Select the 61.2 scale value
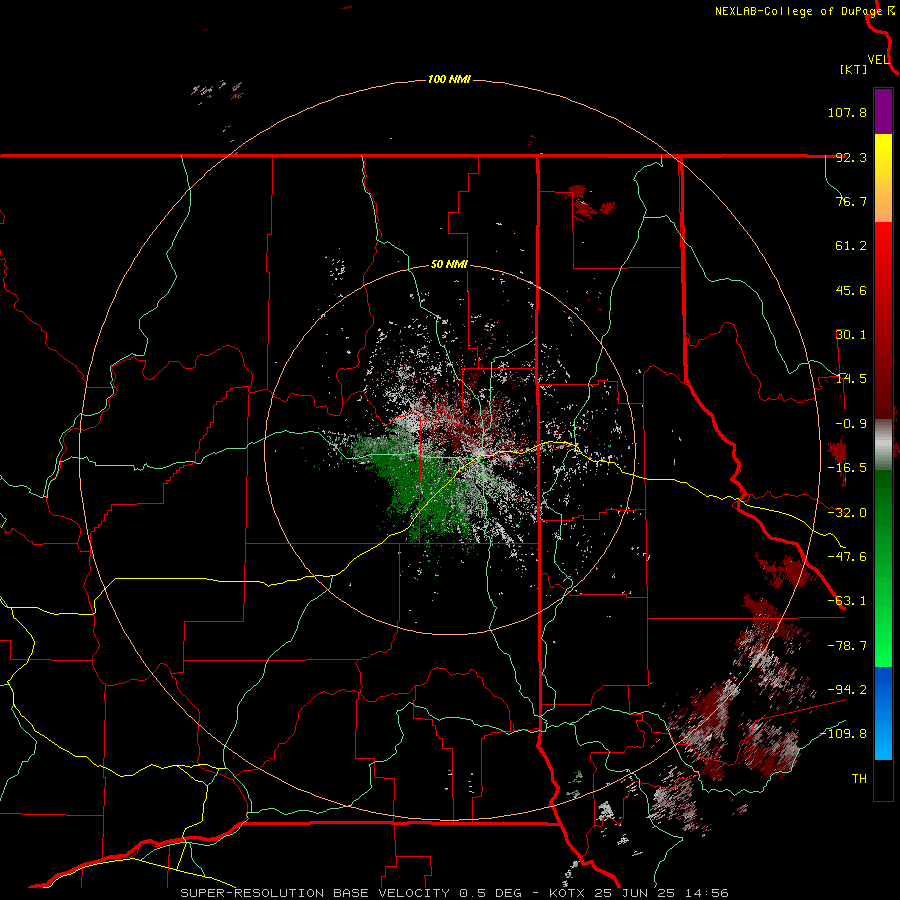This screenshot has width=900, height=900. (x=851, y=246)
